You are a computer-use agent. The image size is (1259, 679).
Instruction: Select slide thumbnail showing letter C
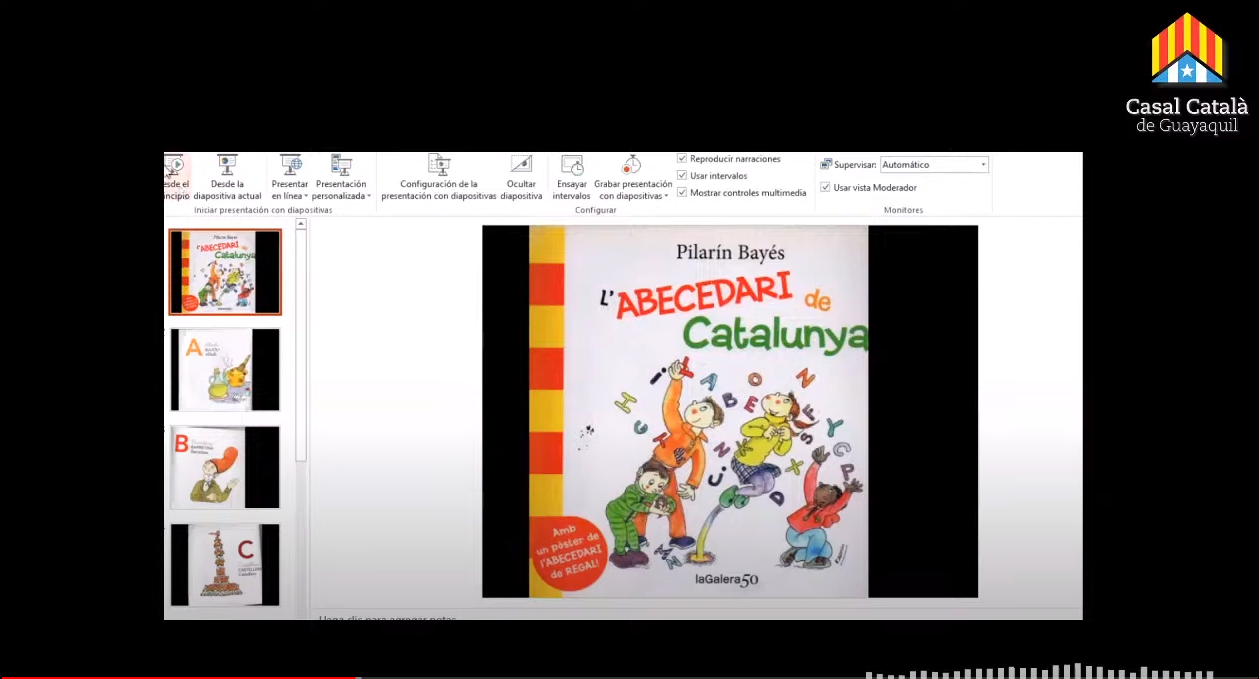[225, 564]
